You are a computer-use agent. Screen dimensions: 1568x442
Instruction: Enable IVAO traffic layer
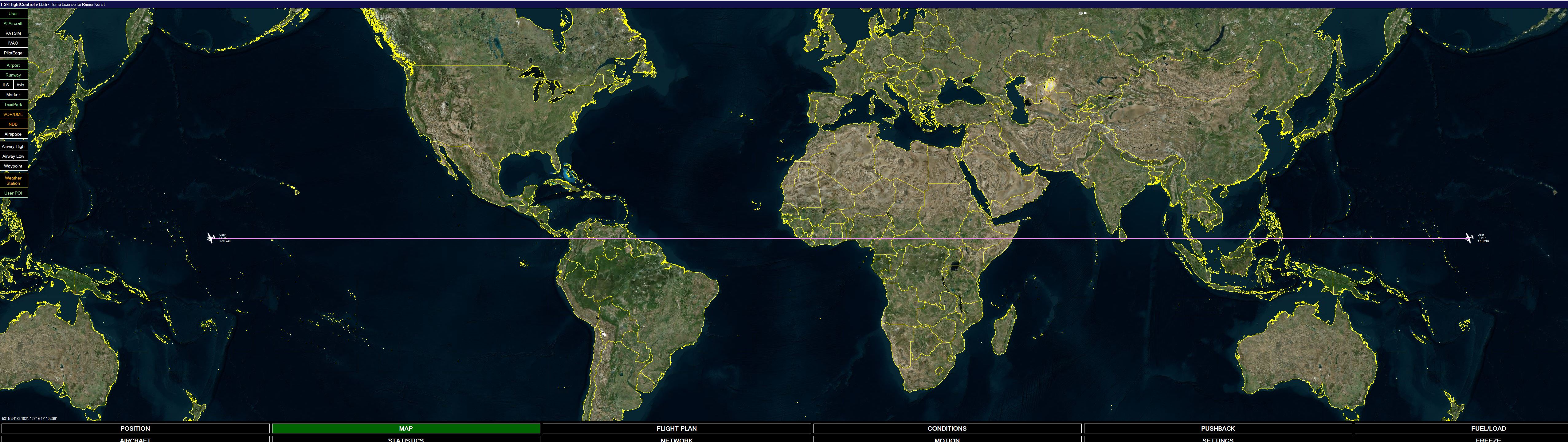click(14, 43)
